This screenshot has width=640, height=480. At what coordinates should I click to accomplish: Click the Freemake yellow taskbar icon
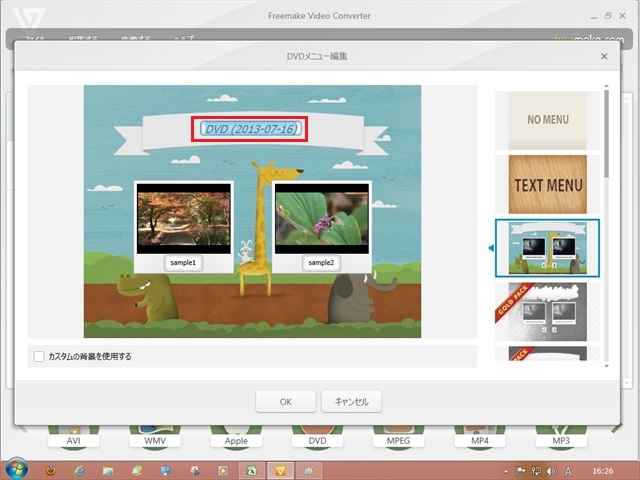coord(281,469)
